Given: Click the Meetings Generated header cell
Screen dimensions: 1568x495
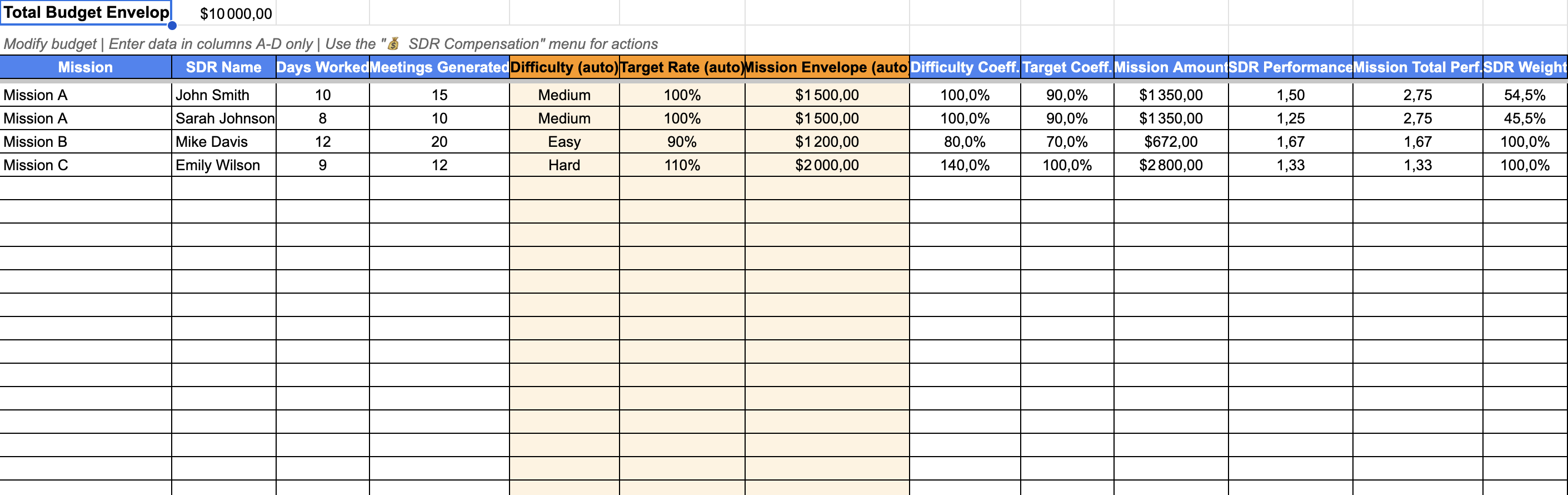Looking at the screenshot, I should (438, 67).
